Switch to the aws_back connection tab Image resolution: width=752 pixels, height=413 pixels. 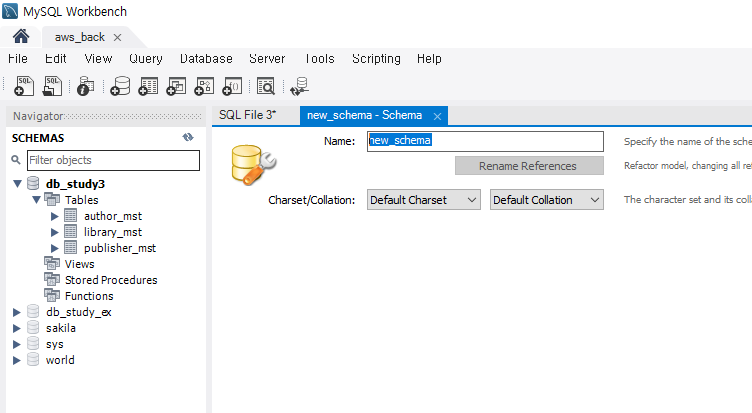pyautogui.click(x=80, y=37)
